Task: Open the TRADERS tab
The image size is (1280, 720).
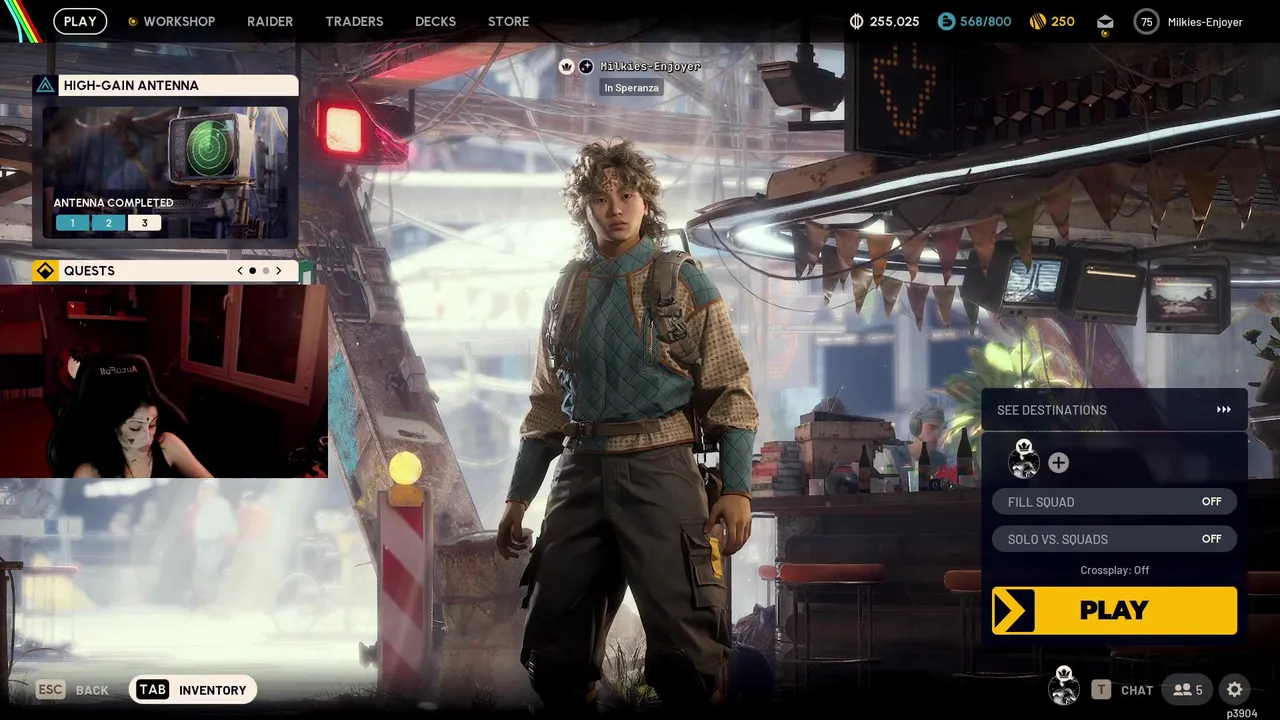Action: click(354, 21)
